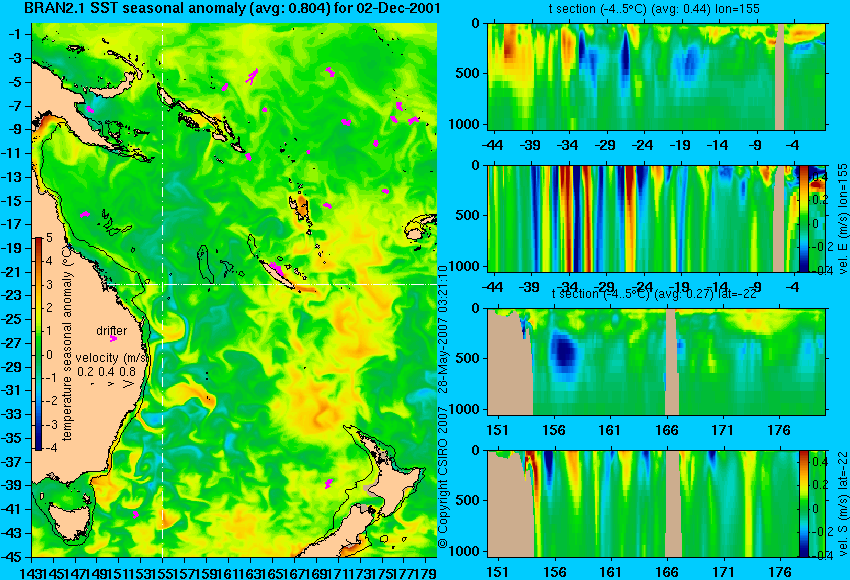Open the temperature section panel at lon=155
The height and width of the screenshot is (580, 850).
[656, 76]
